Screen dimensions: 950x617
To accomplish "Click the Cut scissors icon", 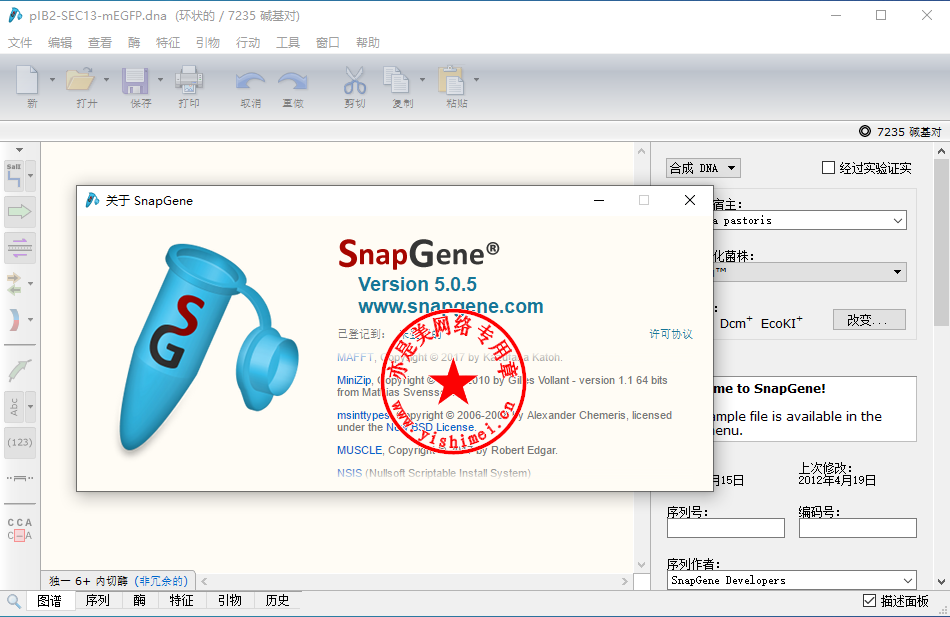I will pos(354,79).
